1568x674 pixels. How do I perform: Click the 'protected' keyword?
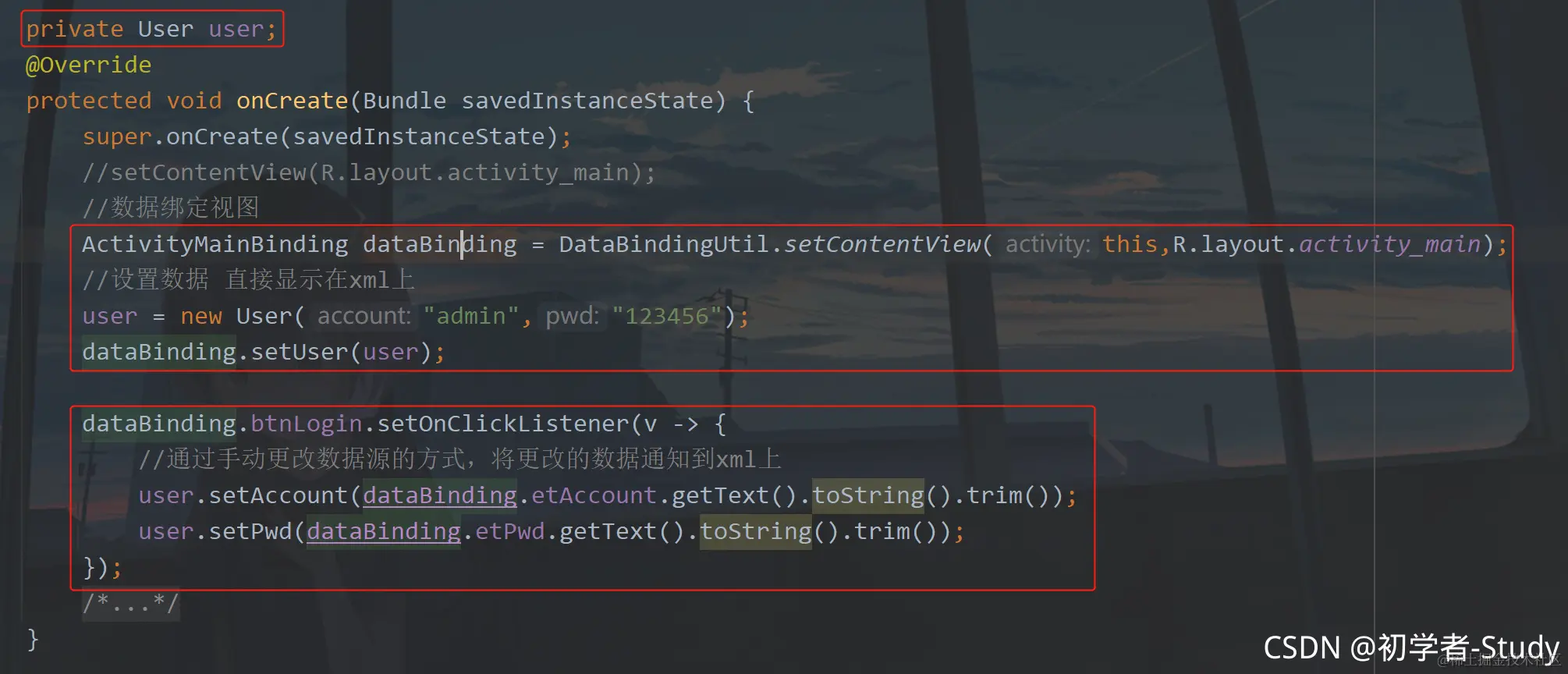pos(89,101)
